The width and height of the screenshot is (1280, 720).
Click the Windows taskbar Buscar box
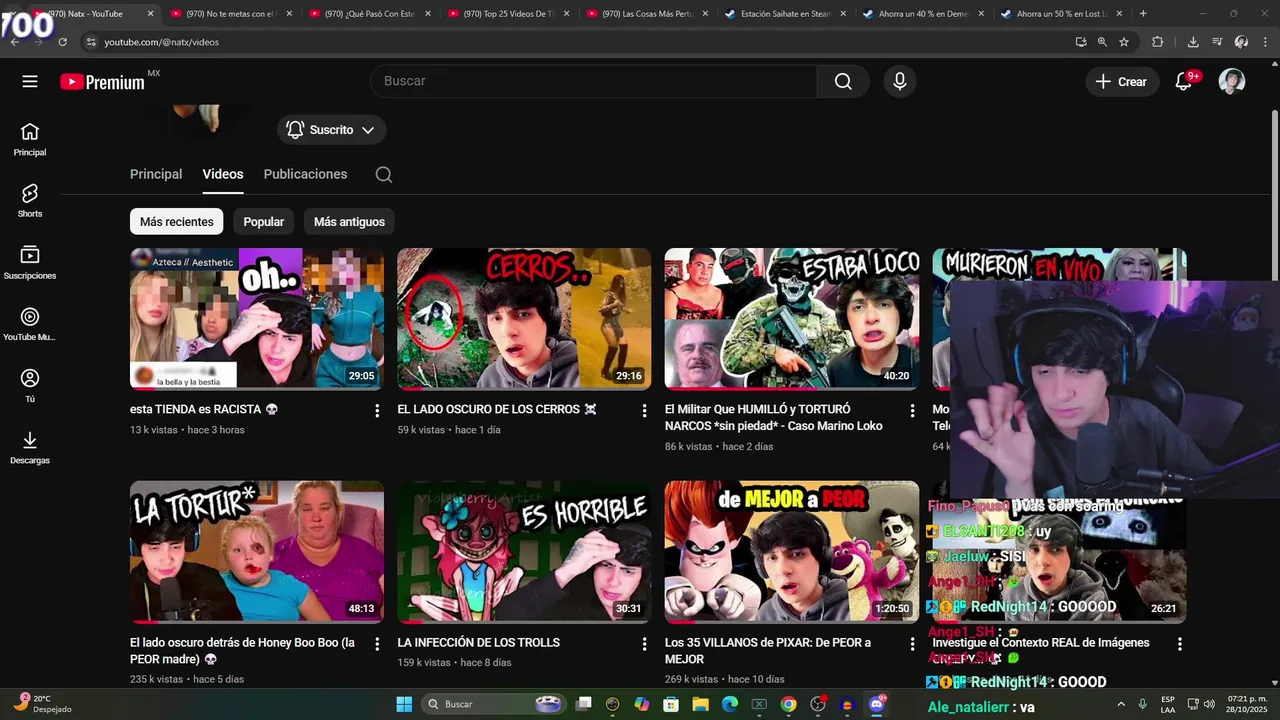(494, 704)
